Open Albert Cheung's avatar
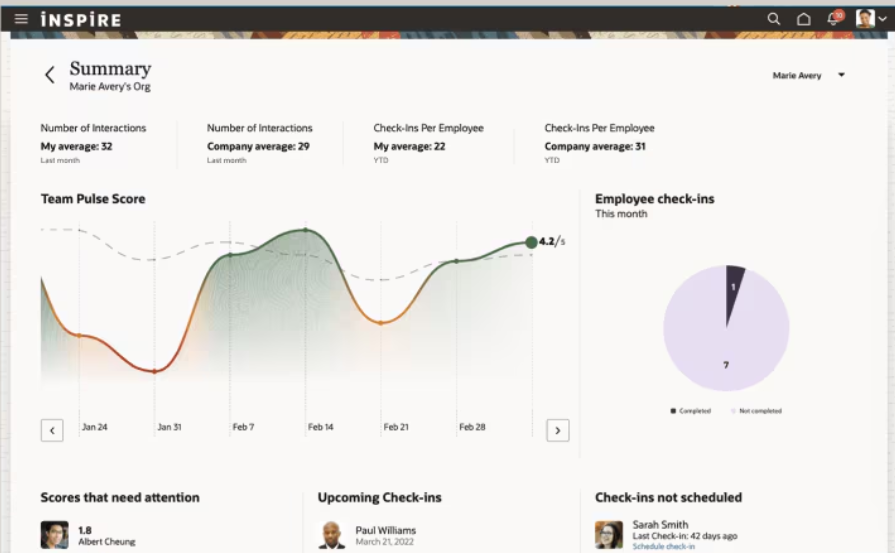This screenshot has width=895, height=553. (x=55, y=535)
